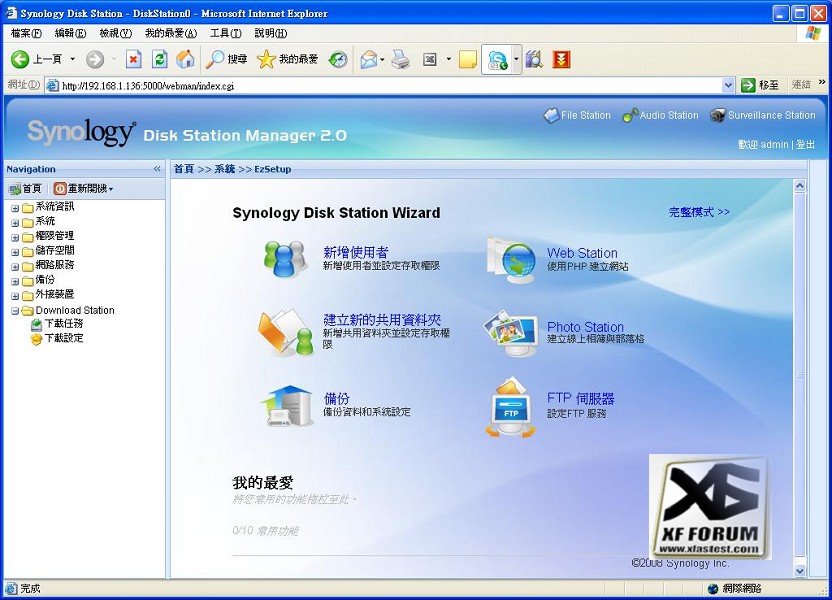Open the 工具(T) menu
The image size is (832, 600).
[226, 33]
